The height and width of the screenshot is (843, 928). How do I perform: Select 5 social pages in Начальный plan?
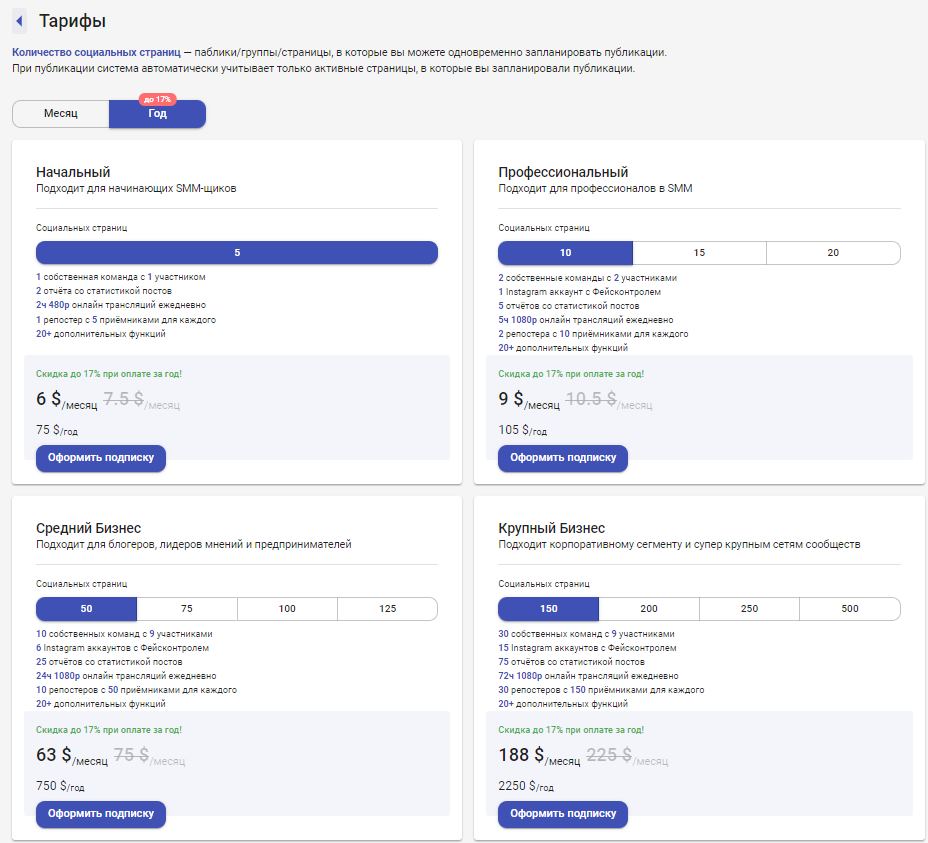pos(237,253)
